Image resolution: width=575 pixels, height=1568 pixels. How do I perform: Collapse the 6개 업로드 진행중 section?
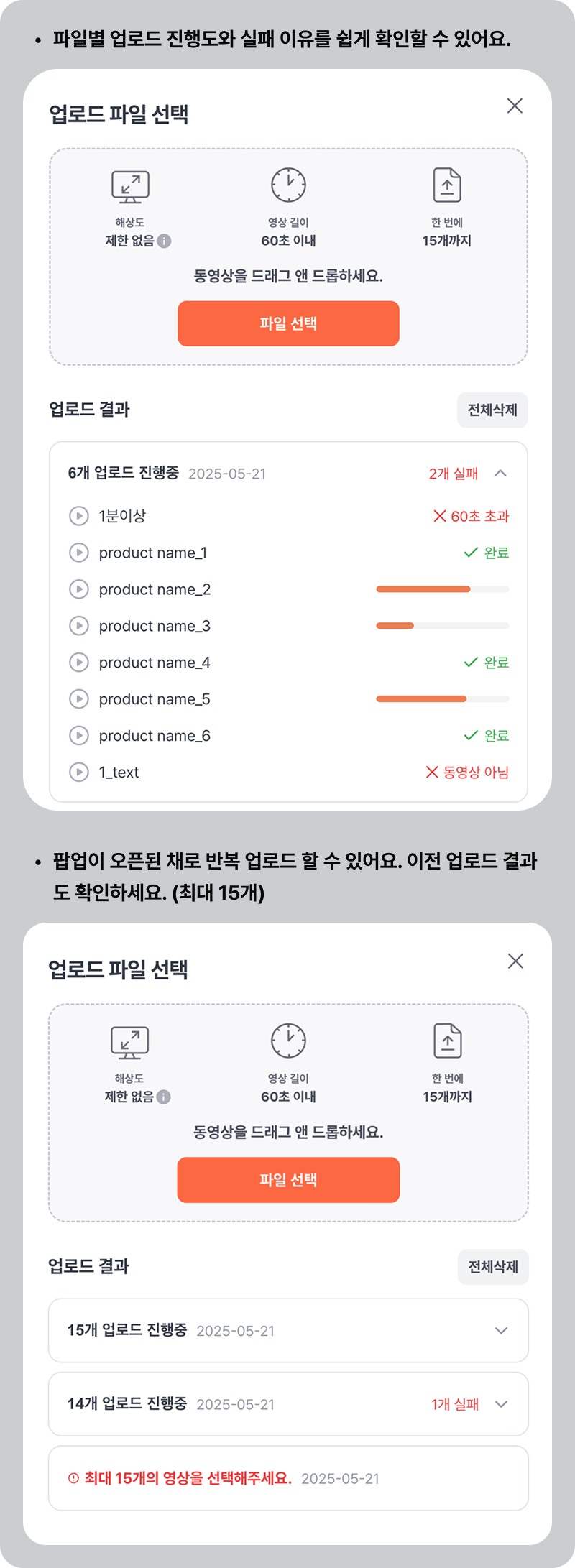(501, 474)
